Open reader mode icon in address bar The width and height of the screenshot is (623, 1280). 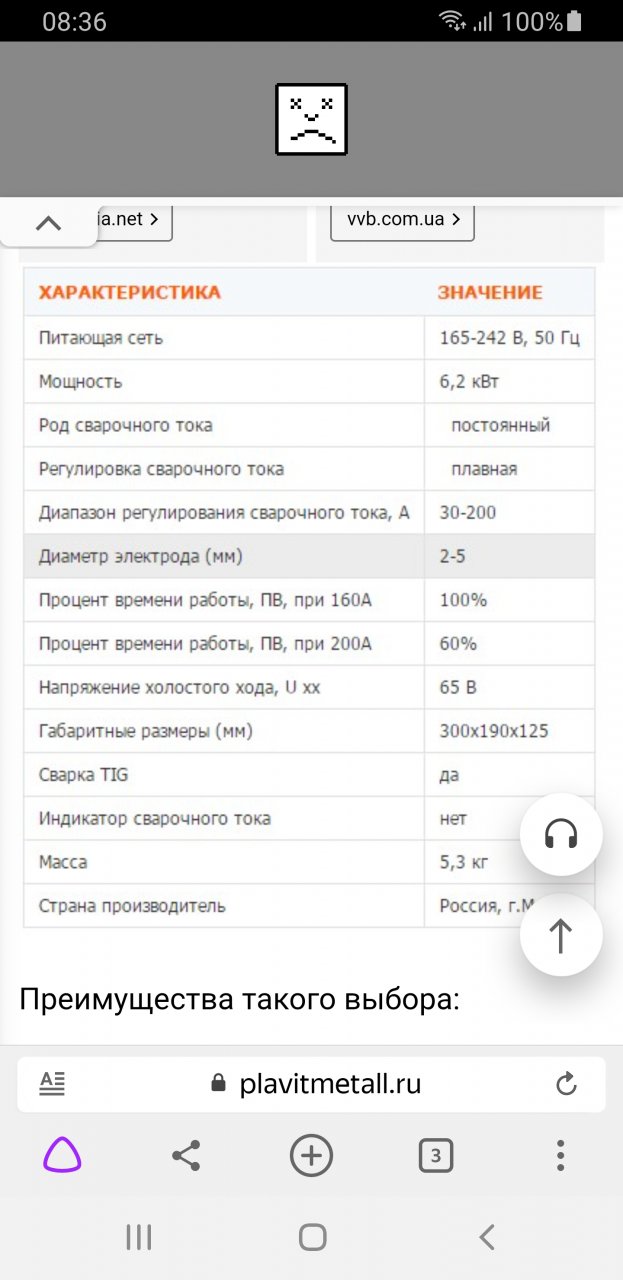(52, 1084)
